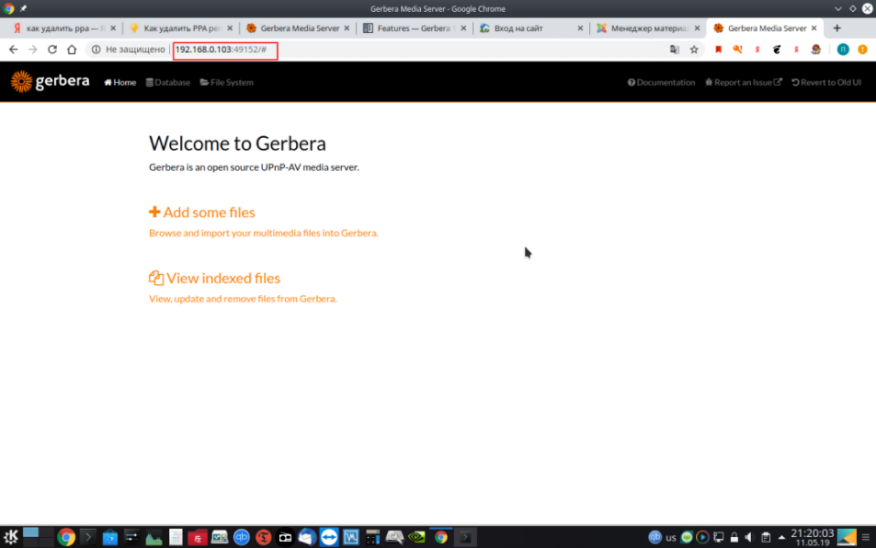Viewport: 876px width, 548px height.
Task: Open the KDE application launcher
Action: coord(11,537)
